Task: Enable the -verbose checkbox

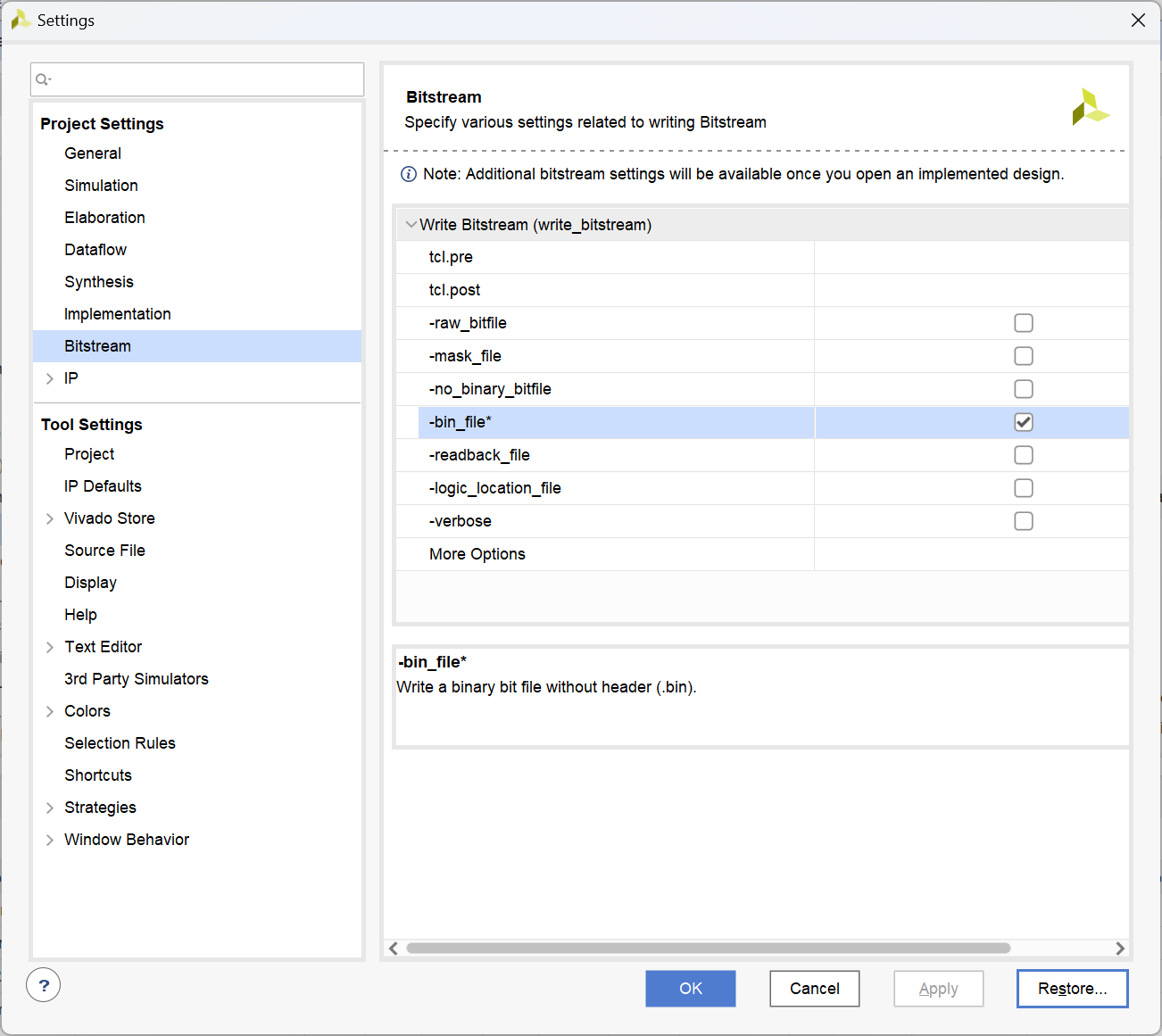Action: click(1024, 521)
